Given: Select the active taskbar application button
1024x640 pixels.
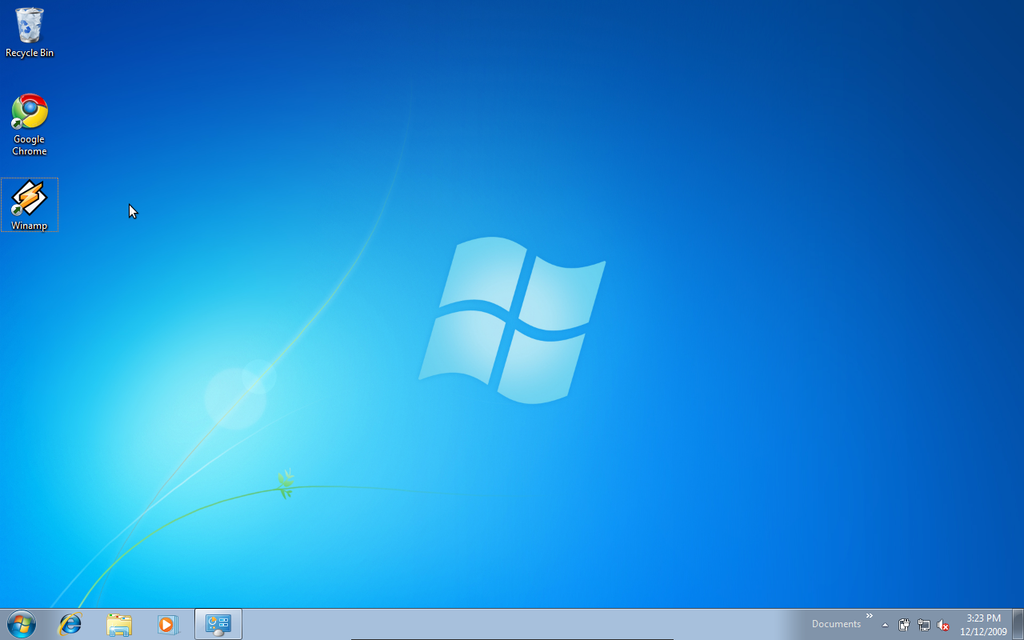Looking at the screenshot, I should pyautogui.click(x=216, y=624).
